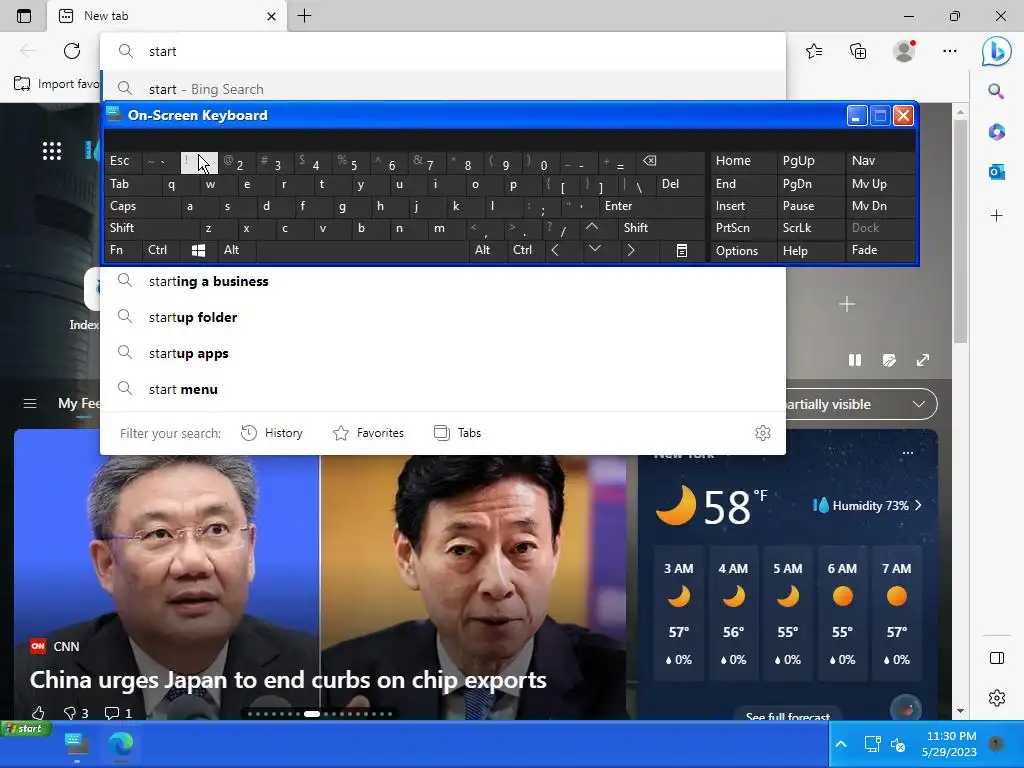Select 'start - Bing Search' suggestion
The width and height of the screenshot is (1024, 768).
click(x=443, y=88)
